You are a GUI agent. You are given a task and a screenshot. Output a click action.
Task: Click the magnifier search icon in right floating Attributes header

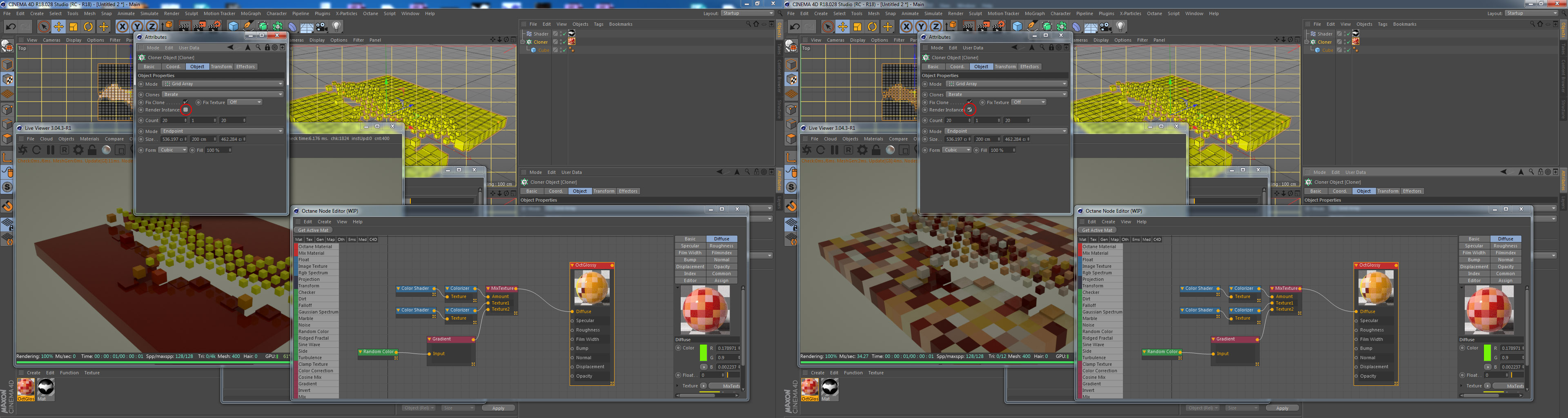click(x=1042, y=47)
